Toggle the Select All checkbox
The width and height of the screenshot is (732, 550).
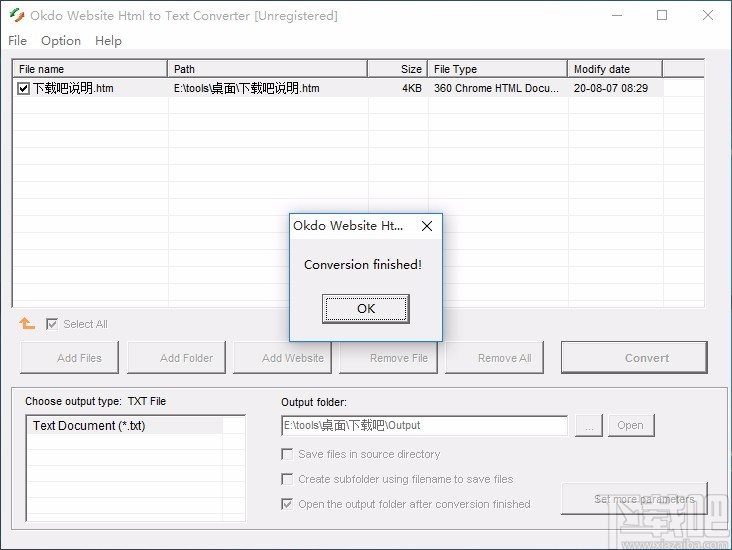click(52, 324)
